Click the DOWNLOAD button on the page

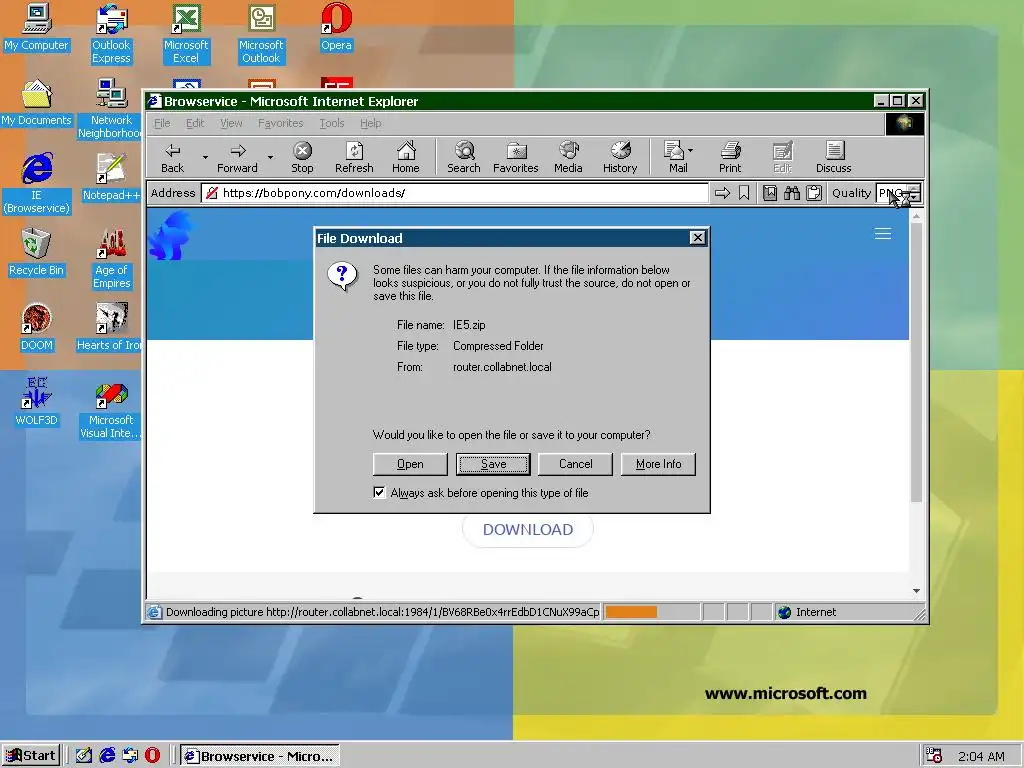click(528, 529)
